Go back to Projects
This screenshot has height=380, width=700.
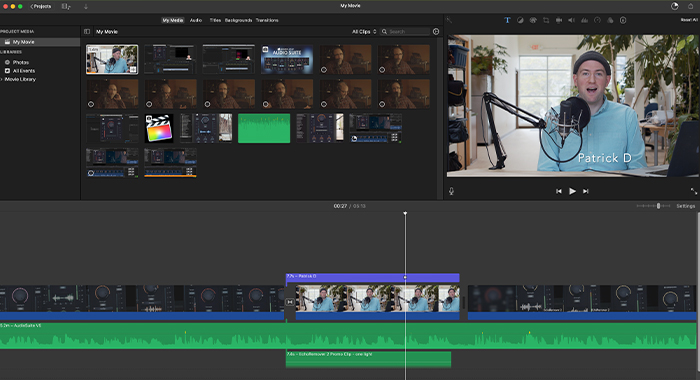pos(41,6)
